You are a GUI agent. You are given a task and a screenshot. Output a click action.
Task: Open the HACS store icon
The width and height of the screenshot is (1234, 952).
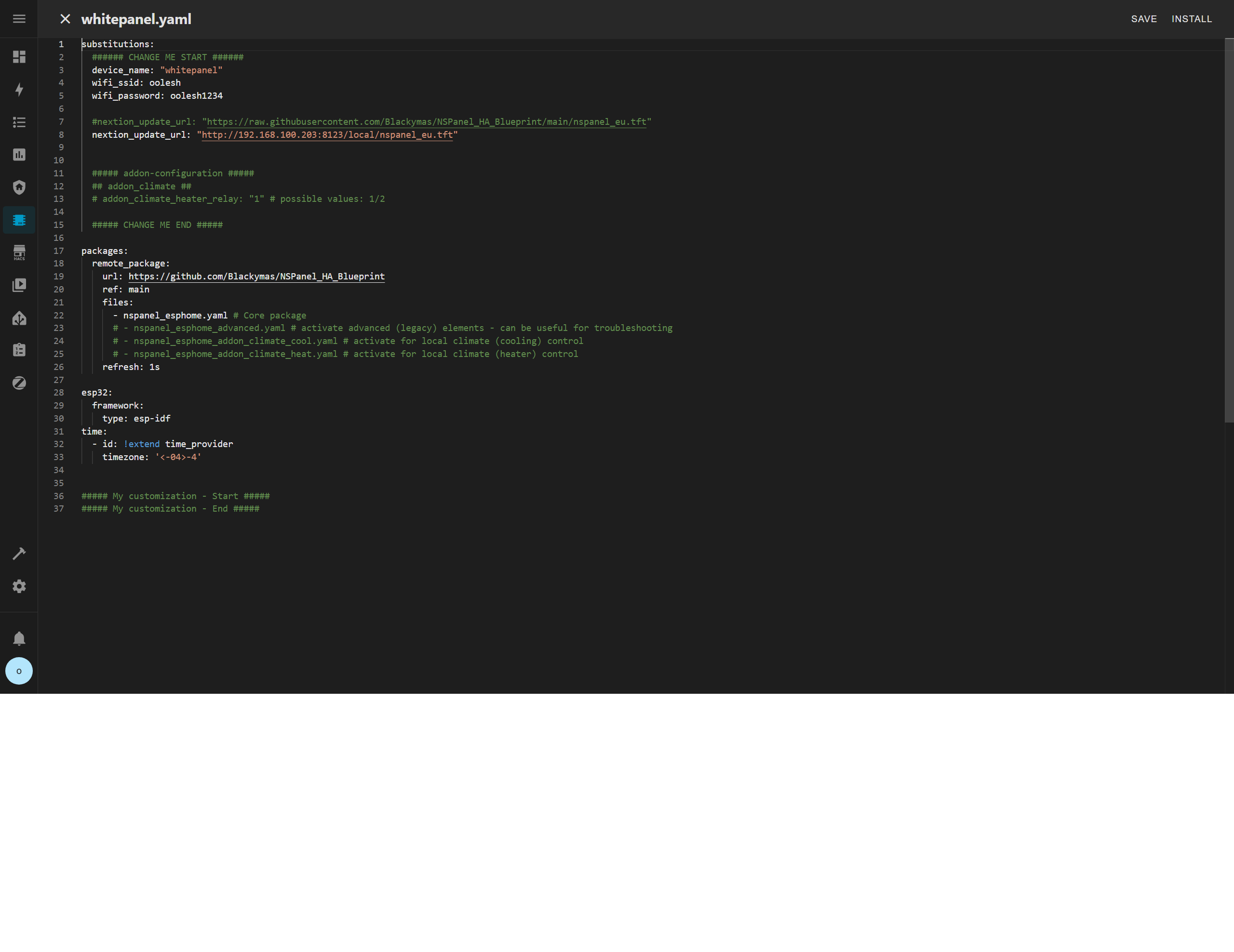pos(19,252)
